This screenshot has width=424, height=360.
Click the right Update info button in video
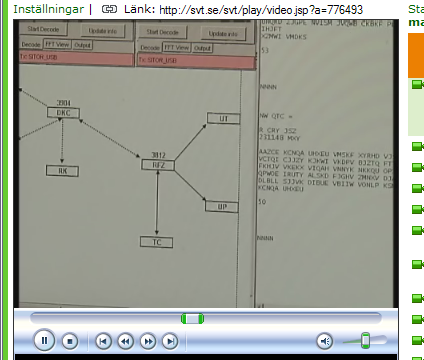click(223, 34)
